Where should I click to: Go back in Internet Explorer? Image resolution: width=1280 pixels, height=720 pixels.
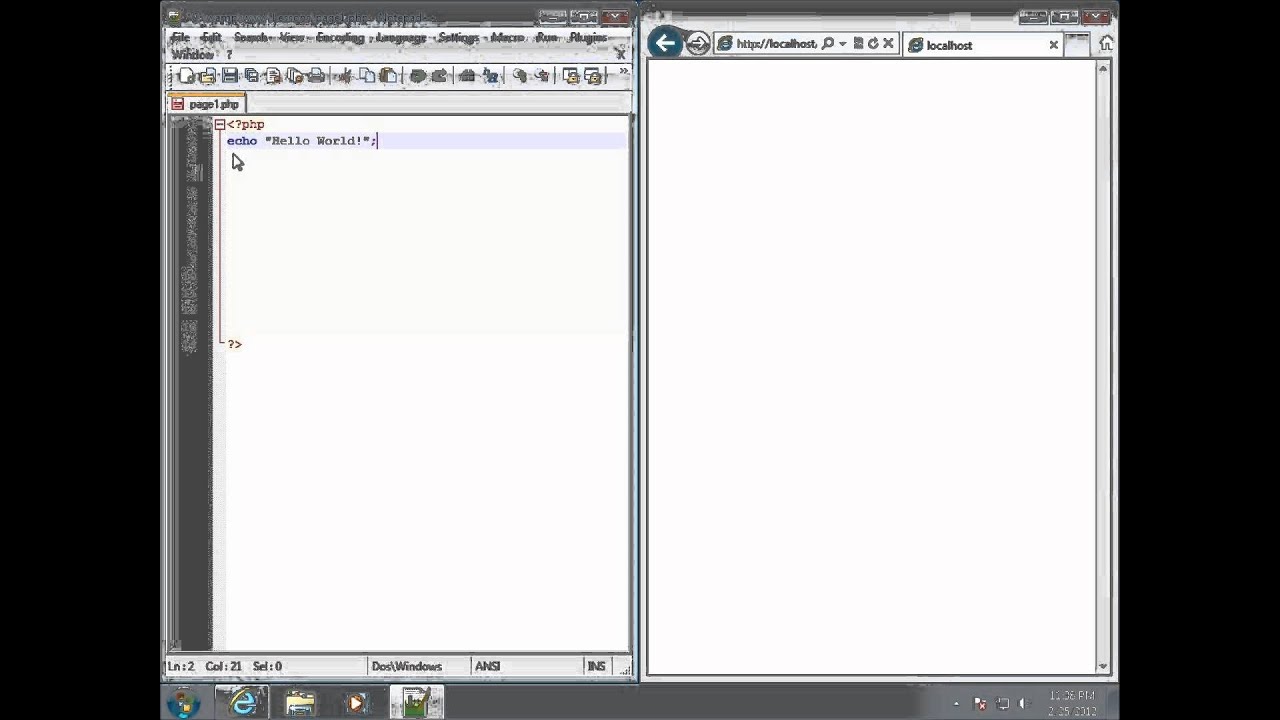pos(664,43)
